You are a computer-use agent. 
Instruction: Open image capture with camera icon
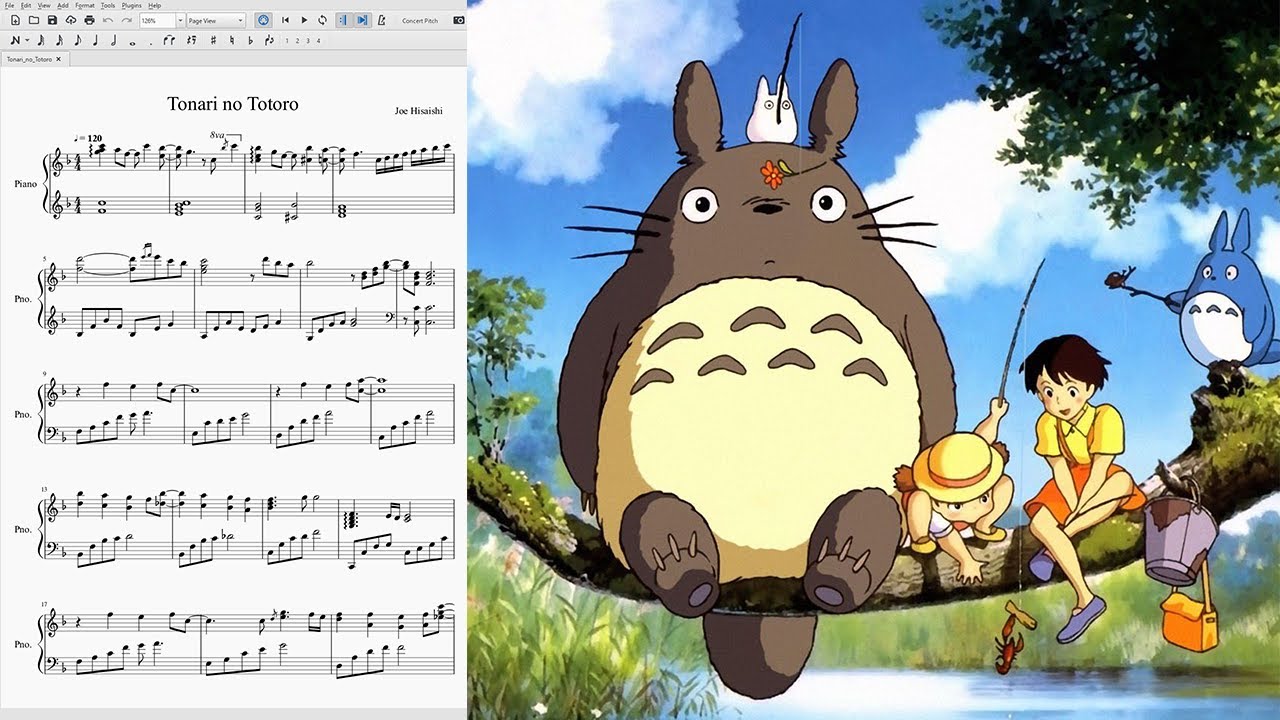(459, 20)
